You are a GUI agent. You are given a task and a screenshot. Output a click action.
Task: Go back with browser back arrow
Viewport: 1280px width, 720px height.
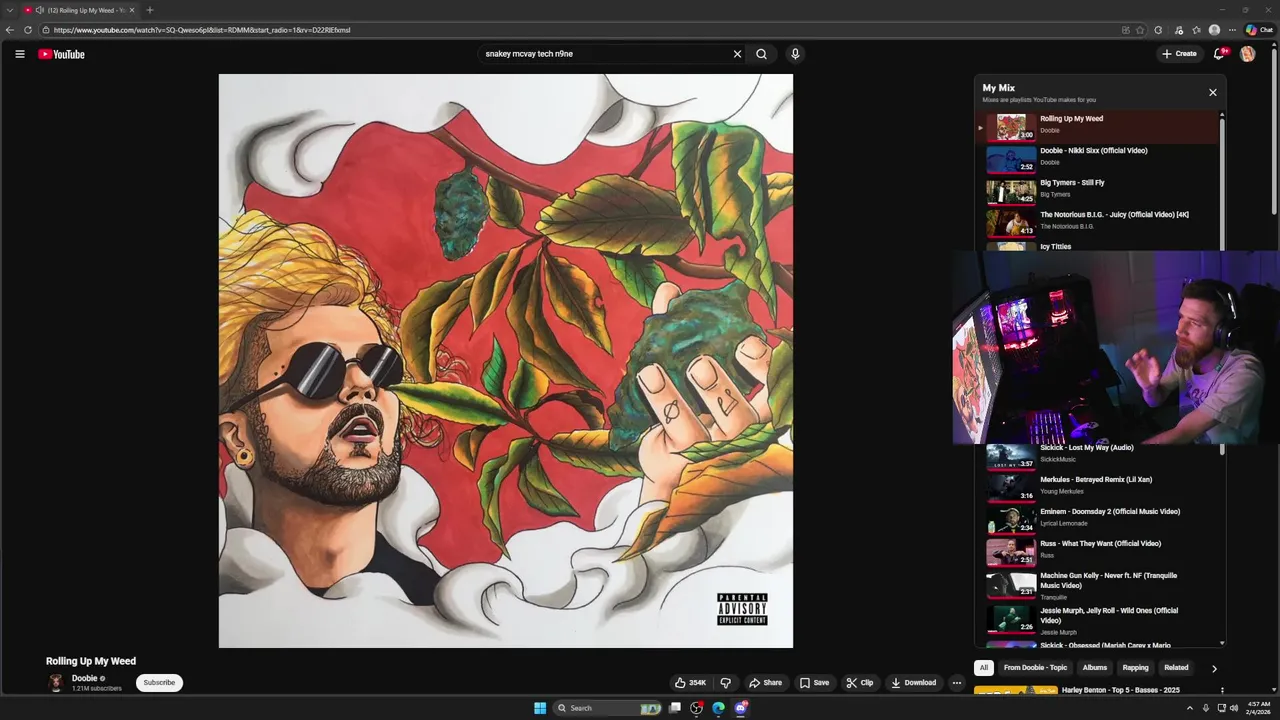click(x=10, y=30)
